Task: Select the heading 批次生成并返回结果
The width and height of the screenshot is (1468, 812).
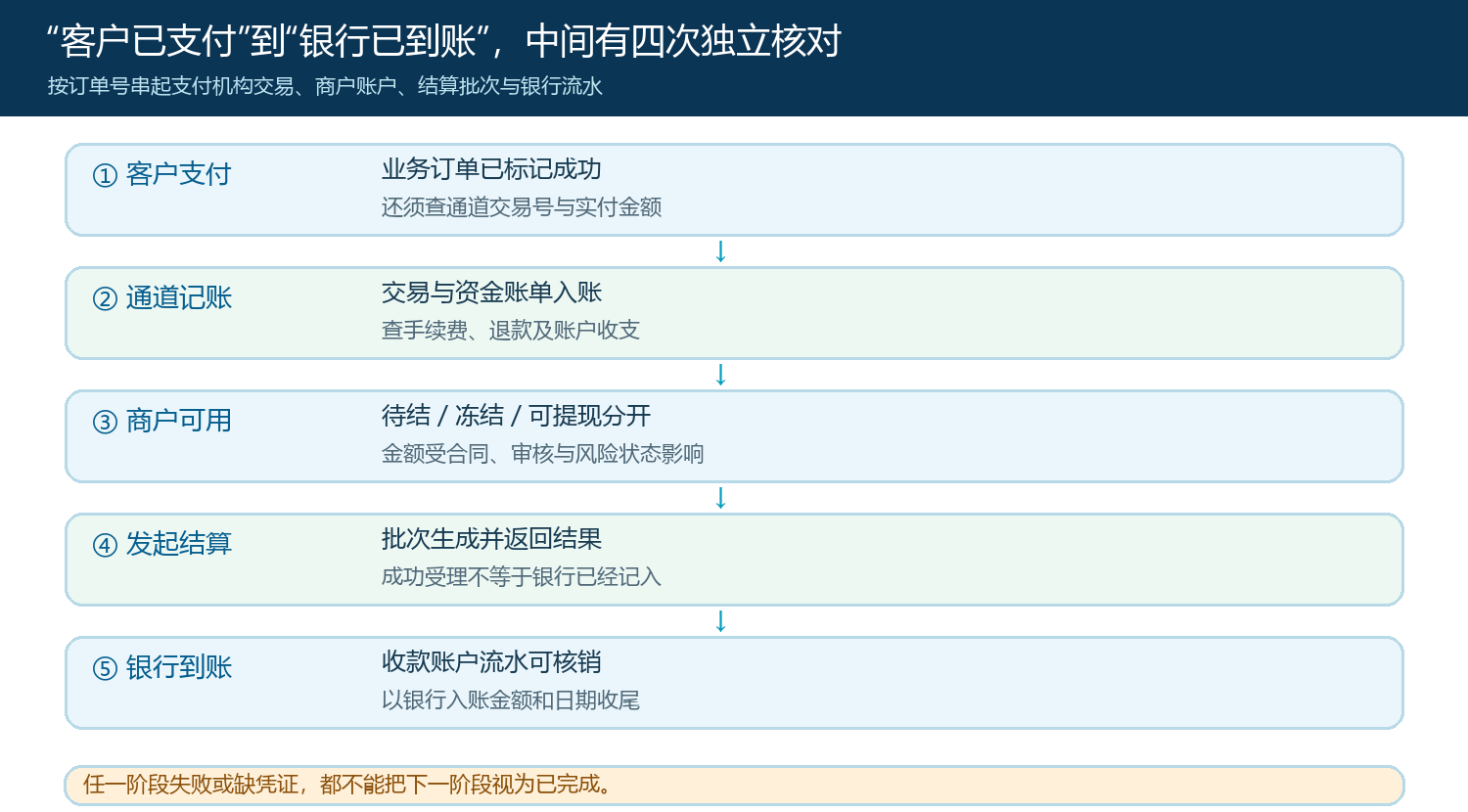Action: 491,539
